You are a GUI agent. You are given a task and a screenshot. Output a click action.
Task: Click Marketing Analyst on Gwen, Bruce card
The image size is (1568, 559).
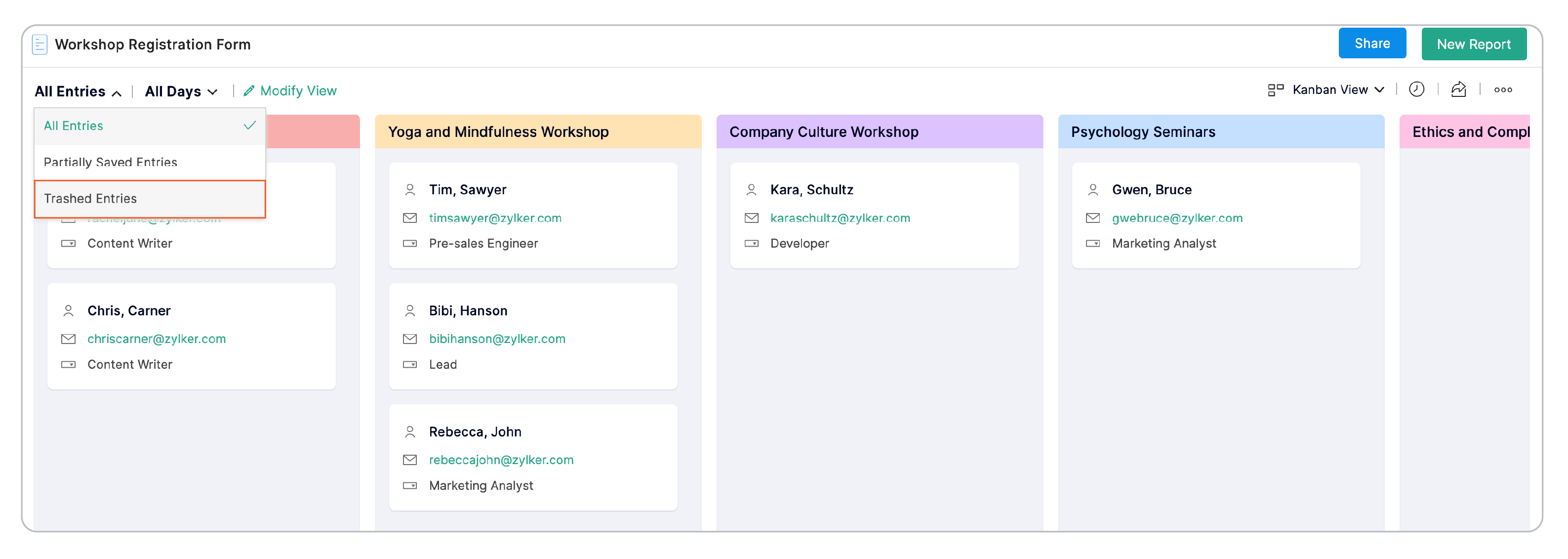tap(1164, 244)
